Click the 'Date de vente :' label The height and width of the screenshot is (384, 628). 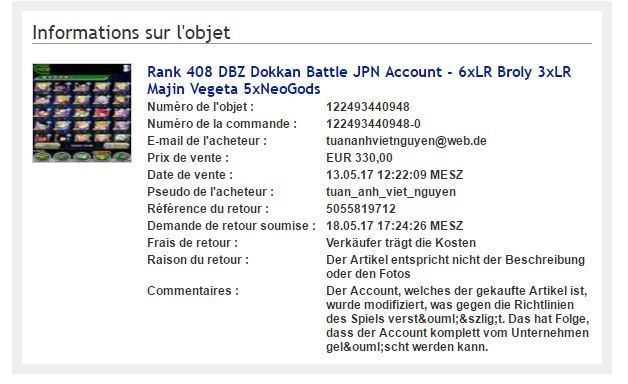[x=190, y=175]
